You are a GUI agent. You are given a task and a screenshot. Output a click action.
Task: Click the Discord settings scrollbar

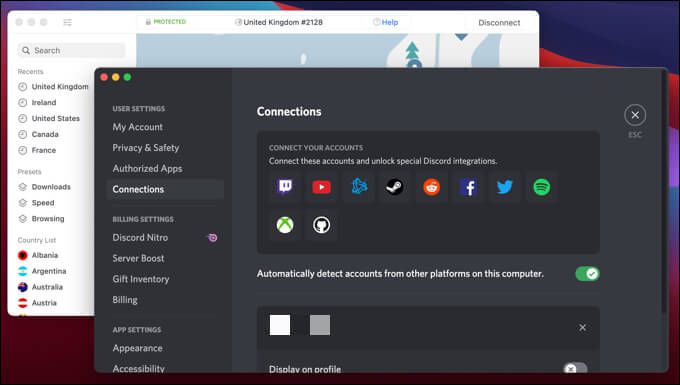pos(664,192)
